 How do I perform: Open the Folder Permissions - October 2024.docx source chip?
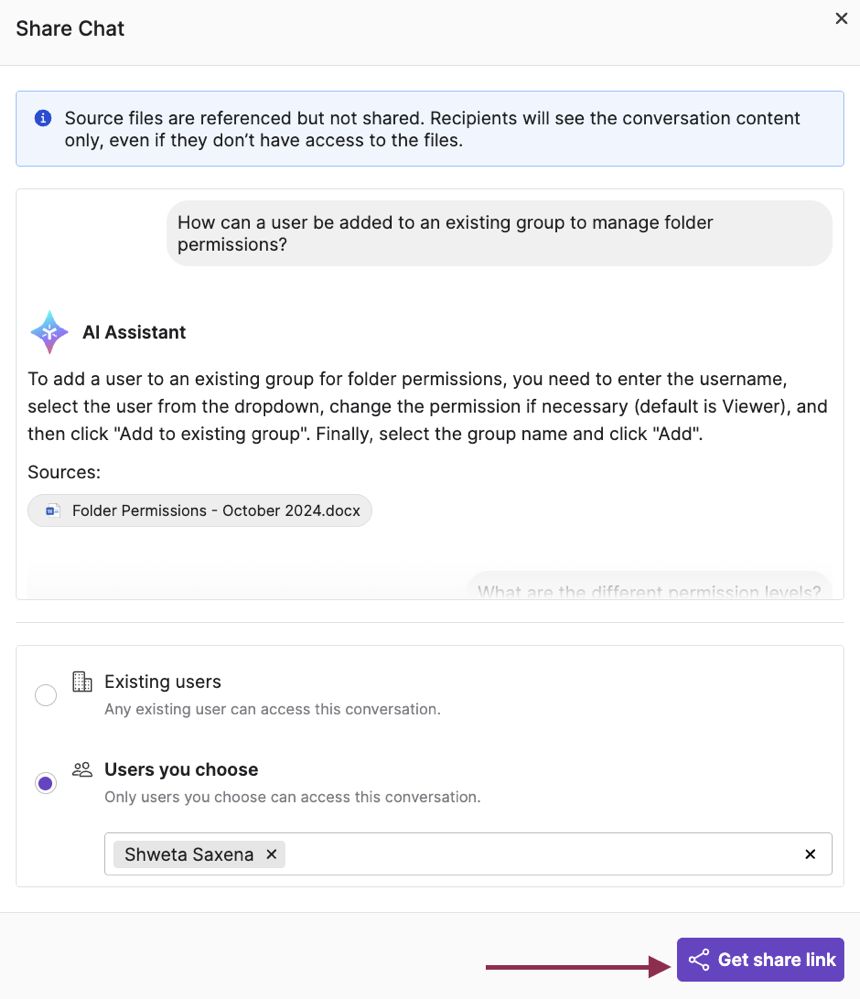click(199, 510)
